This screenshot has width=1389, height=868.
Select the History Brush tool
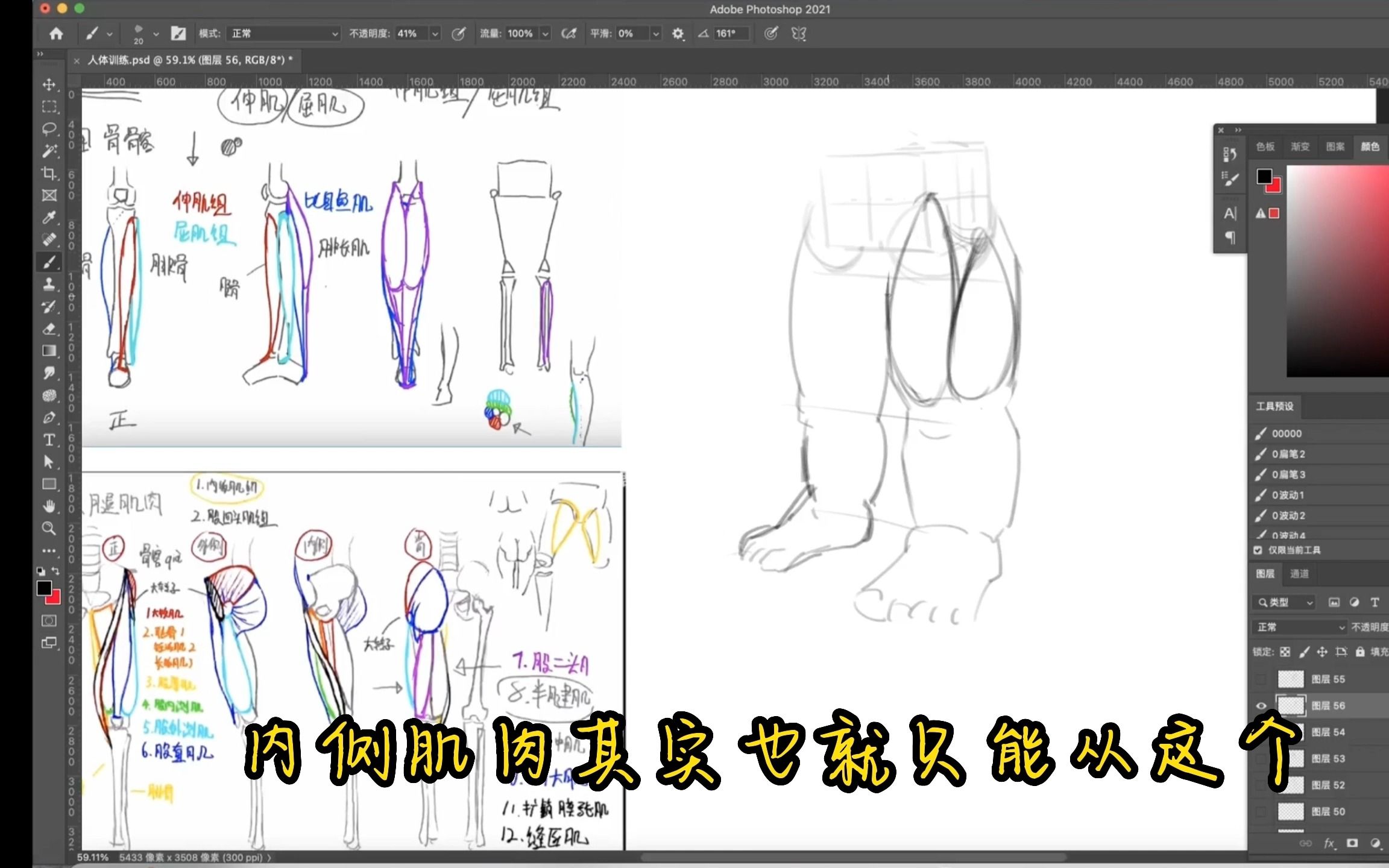point(49,306)
